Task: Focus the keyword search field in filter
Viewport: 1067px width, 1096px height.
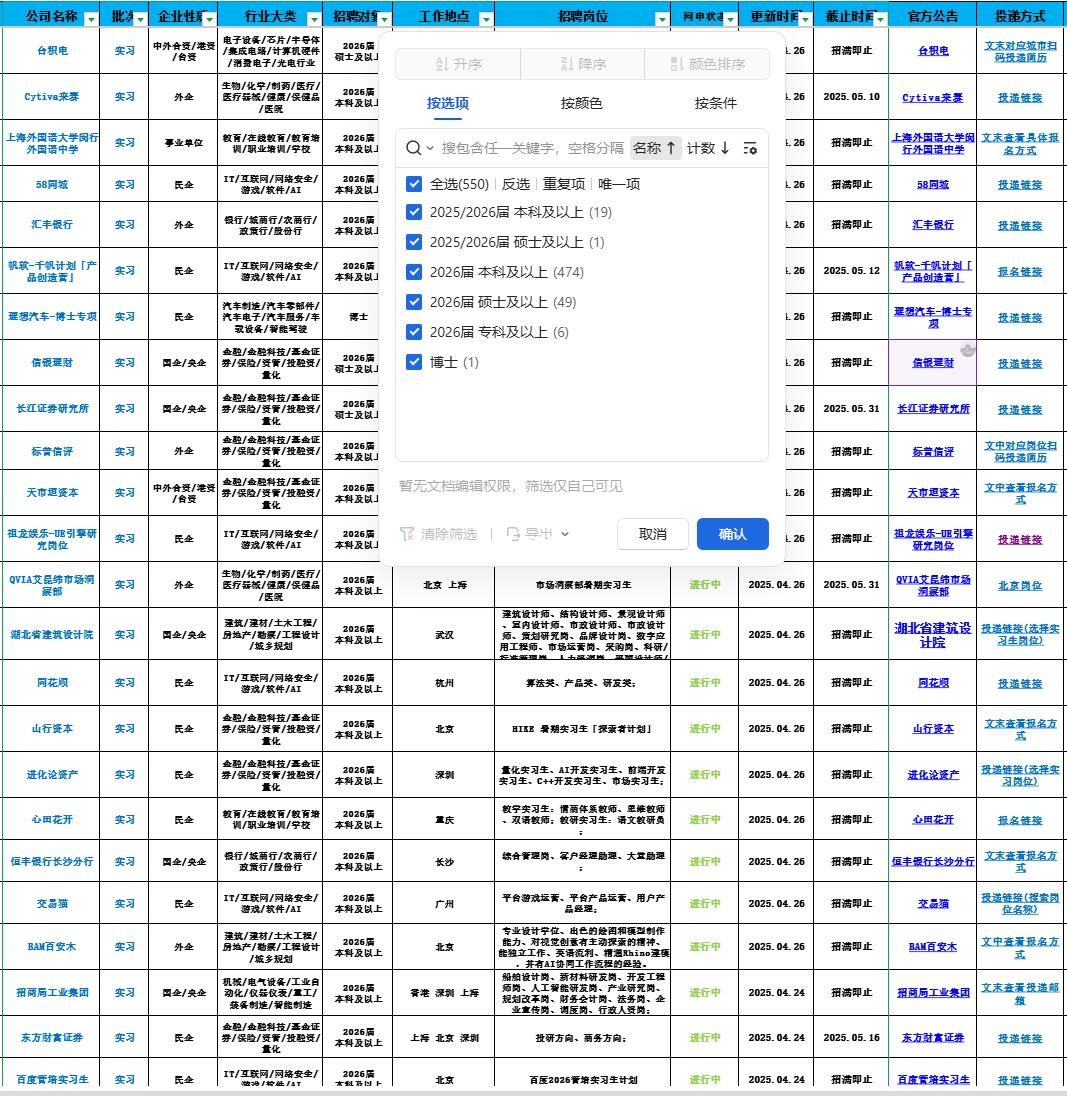Action: tap(532, 148)
